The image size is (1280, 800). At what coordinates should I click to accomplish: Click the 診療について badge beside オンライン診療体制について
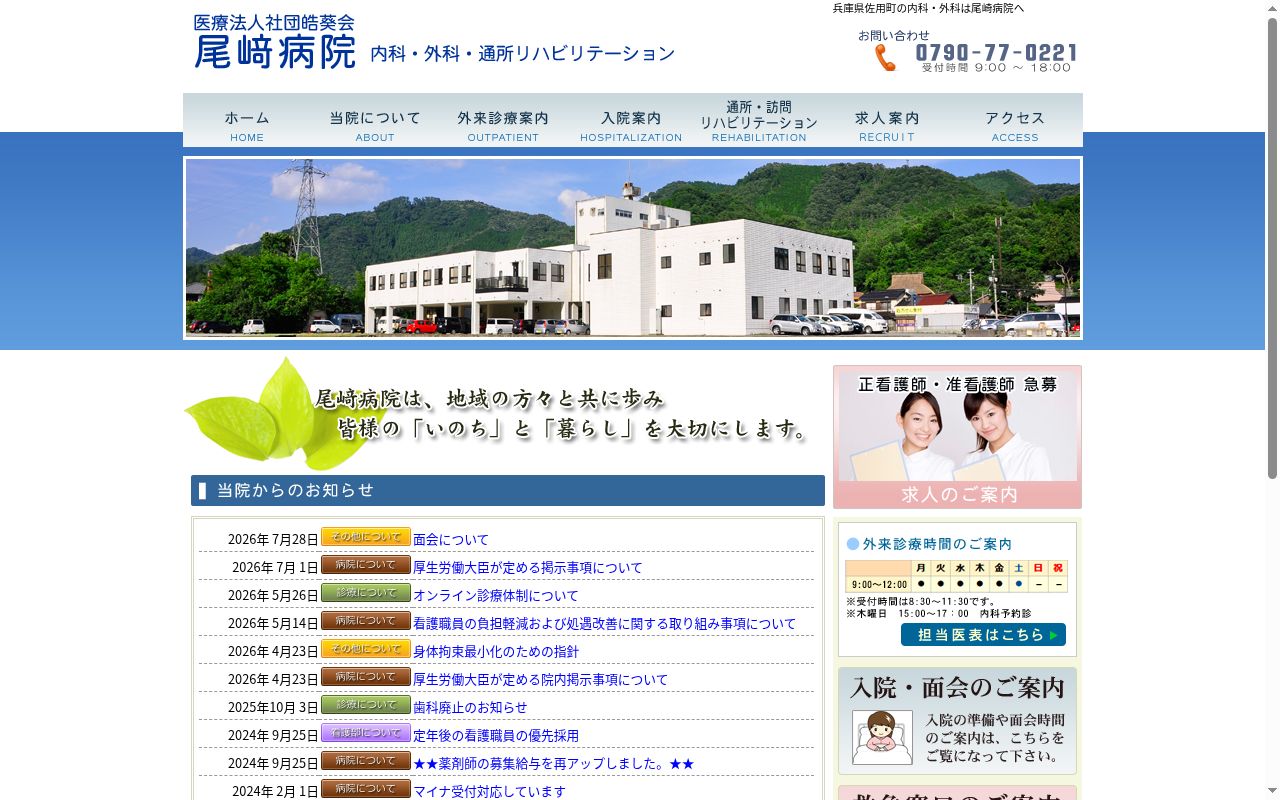[x=366, y=593]
